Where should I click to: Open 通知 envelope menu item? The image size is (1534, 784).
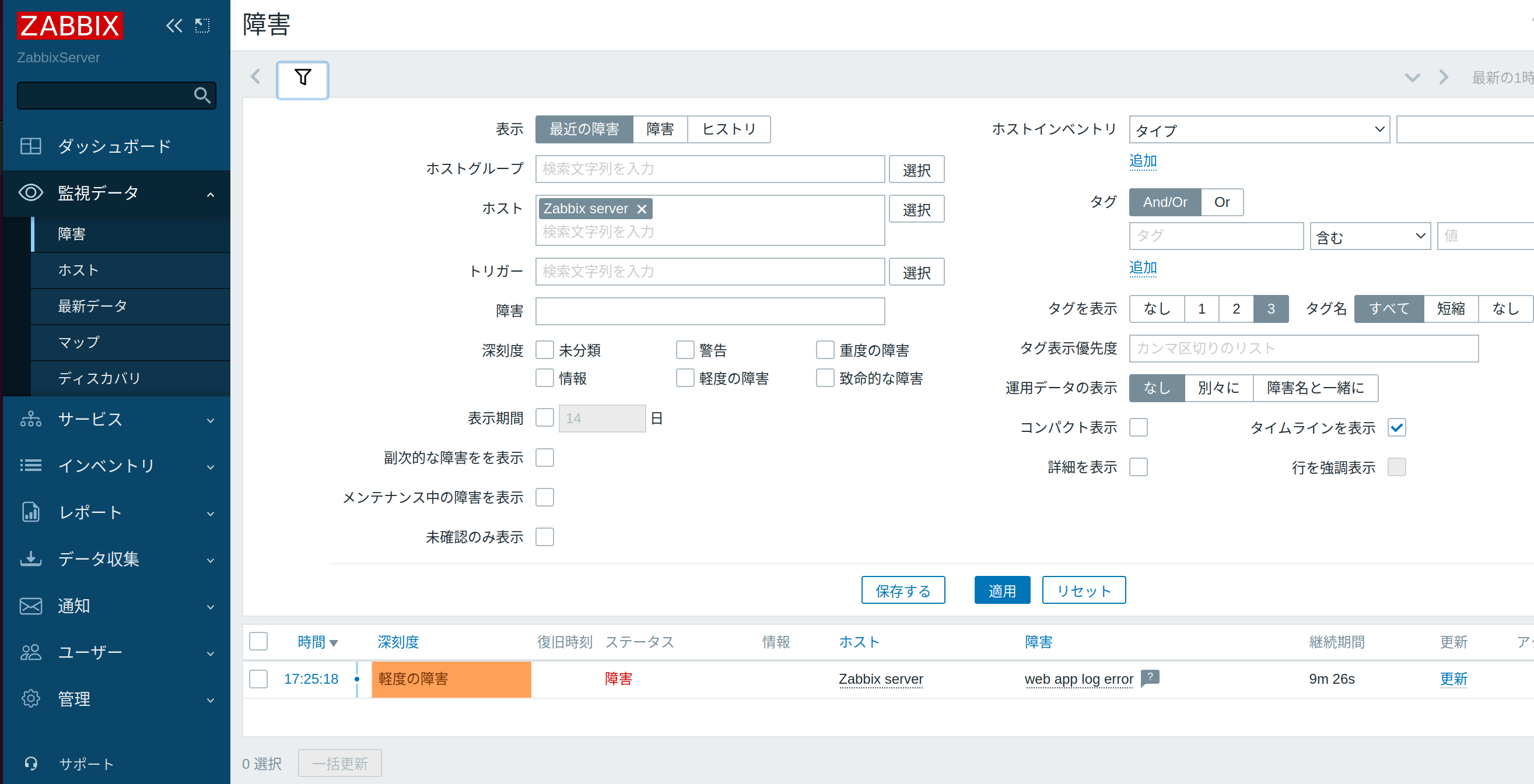[x=30, y=606]
